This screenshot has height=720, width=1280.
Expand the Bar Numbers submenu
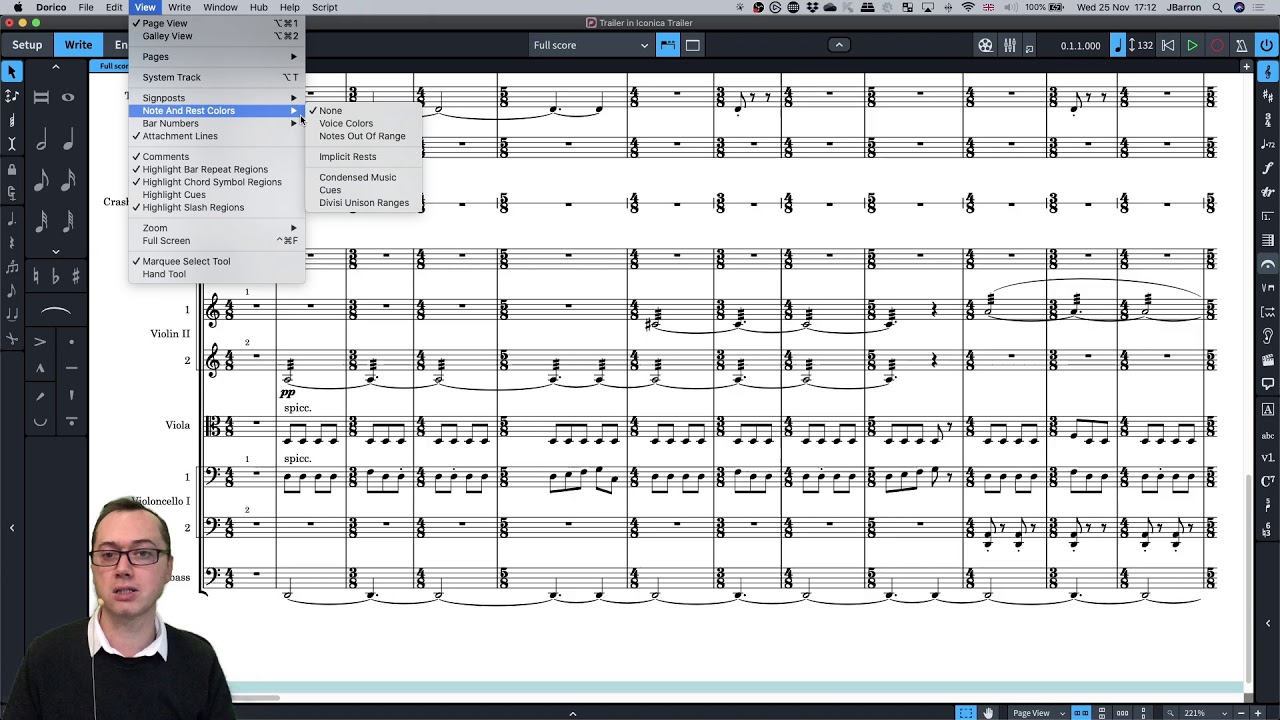click(x=216, y=124)
